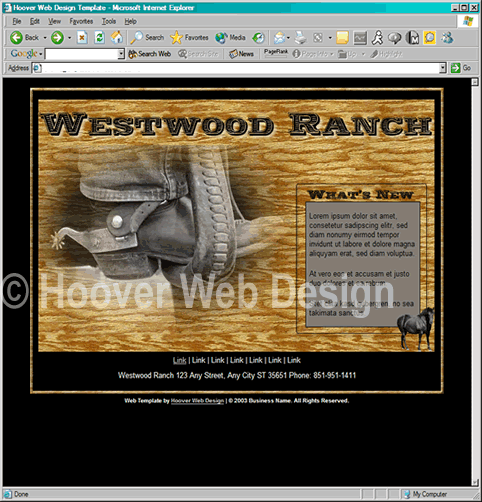Click the black horse image
Screen dimensions: 482x502
coord(416,328)
